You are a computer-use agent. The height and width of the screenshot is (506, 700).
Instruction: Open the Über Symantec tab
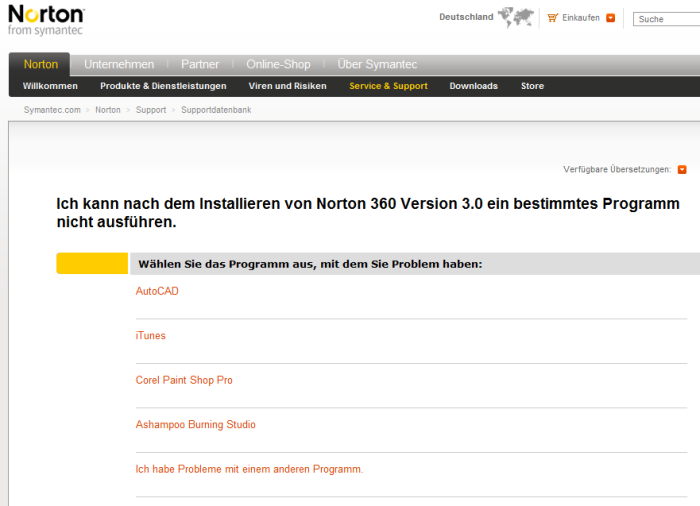[x=377, y=64]
